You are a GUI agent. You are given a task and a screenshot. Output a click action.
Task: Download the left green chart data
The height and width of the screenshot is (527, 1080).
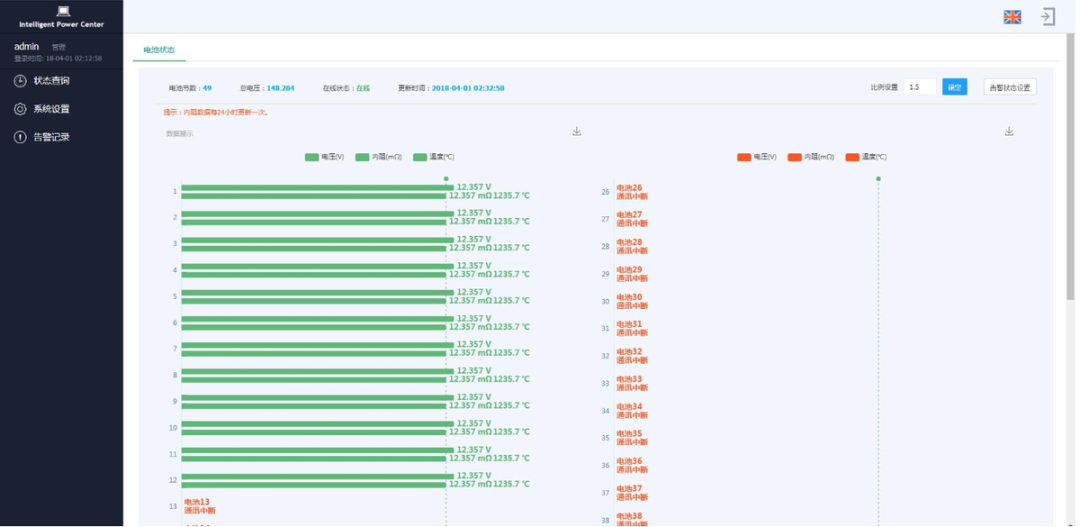point(577,131)
